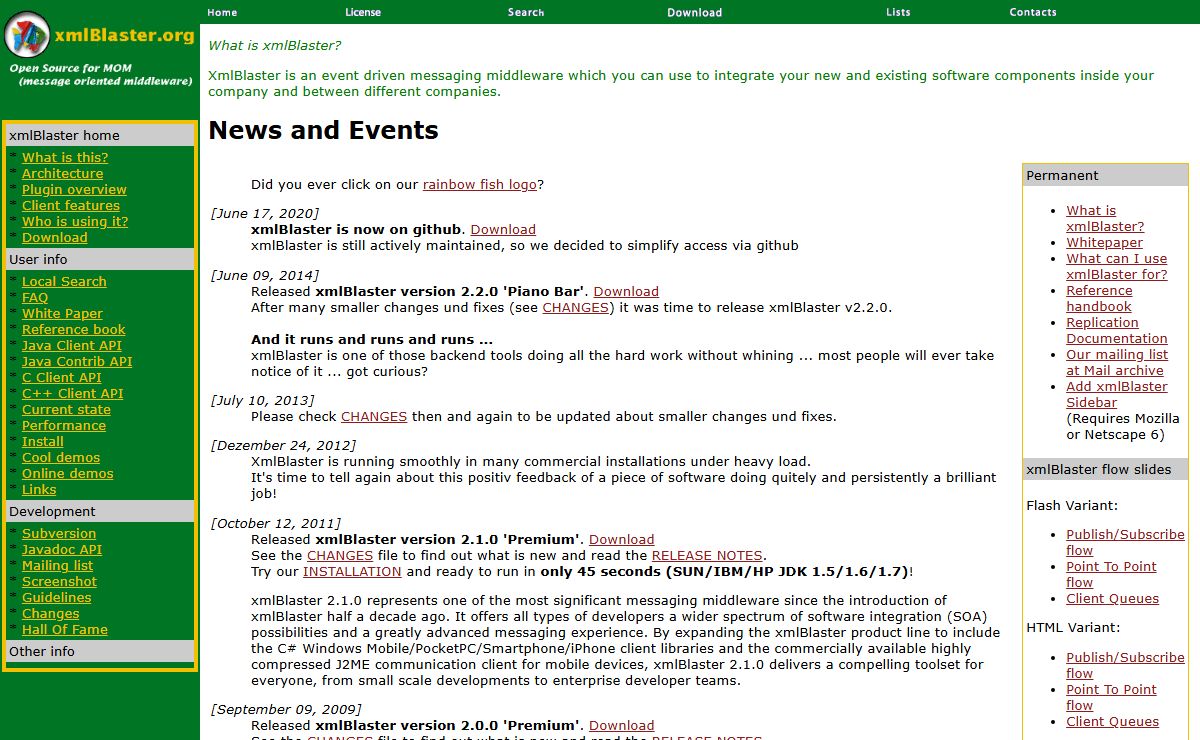Open Local Search in User info

click(64, 281)
